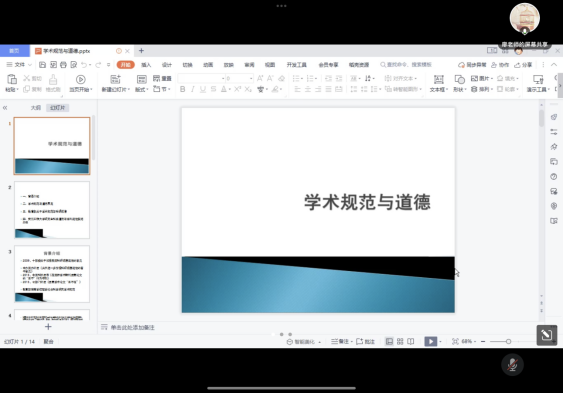Toggle bold text formatting

pyautogui.click(x=182, y=89)
